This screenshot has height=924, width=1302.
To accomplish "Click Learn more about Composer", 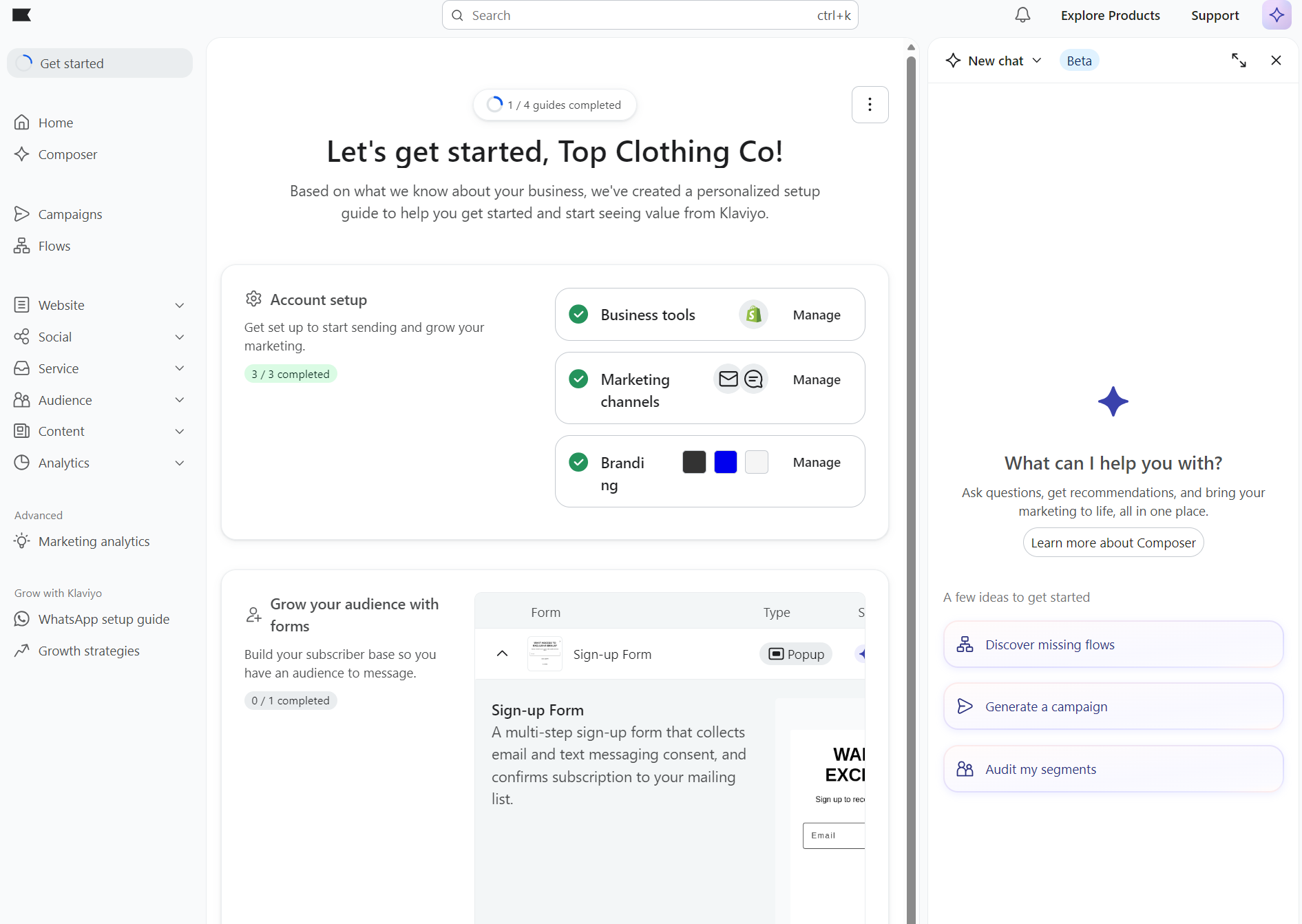I will pyautogui.click(x=1113, y=543).
